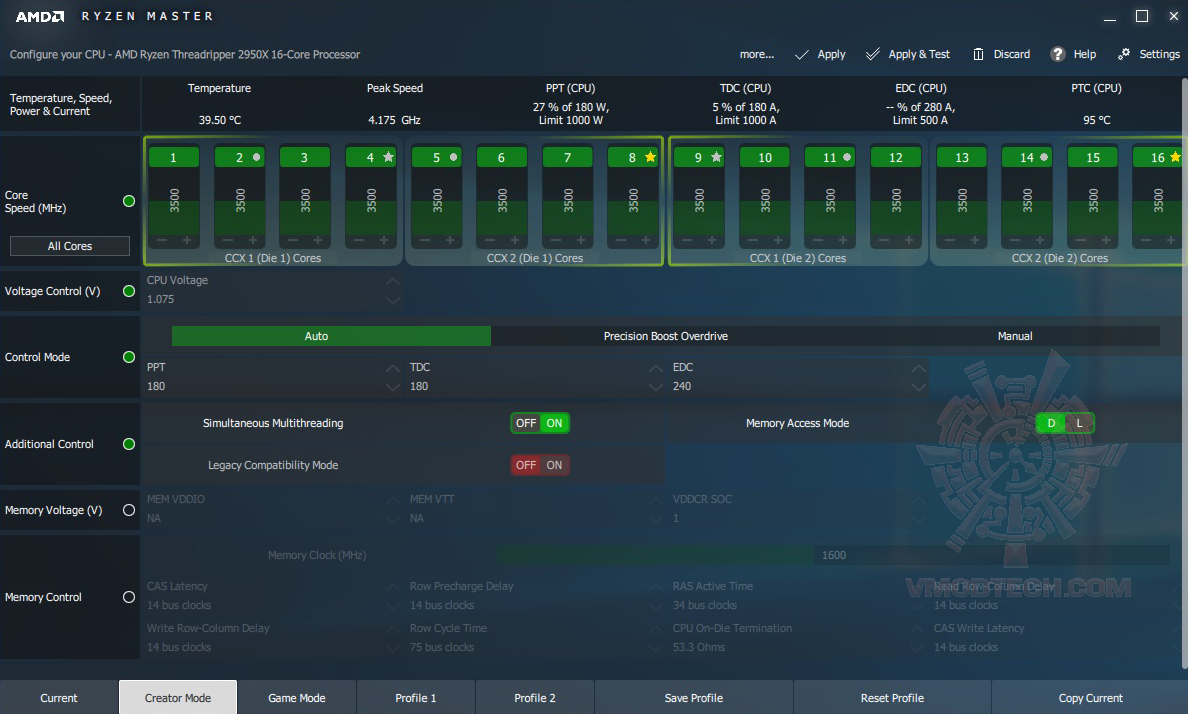
Task: Enable the Memory Voltage section circle
Action: [129, 510]
